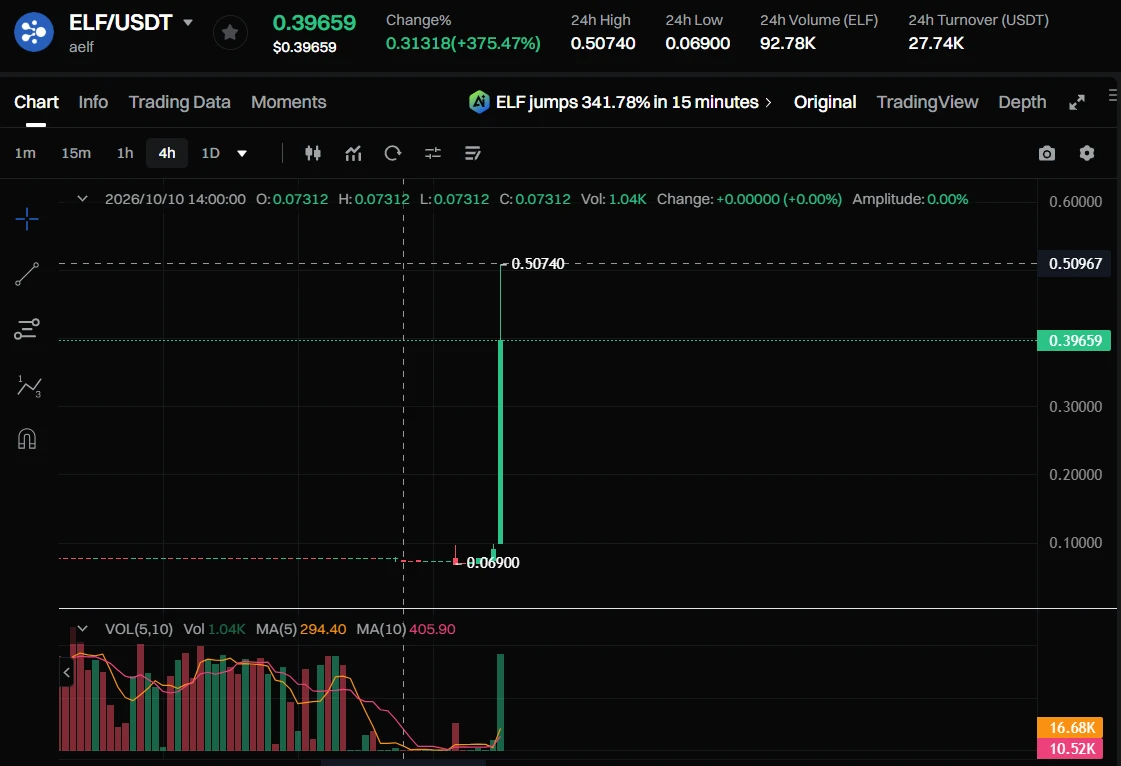Click the AI icon beside ELF jumps headline
Viewport: 1121px width, 766px height.
(x=478, y=102)
